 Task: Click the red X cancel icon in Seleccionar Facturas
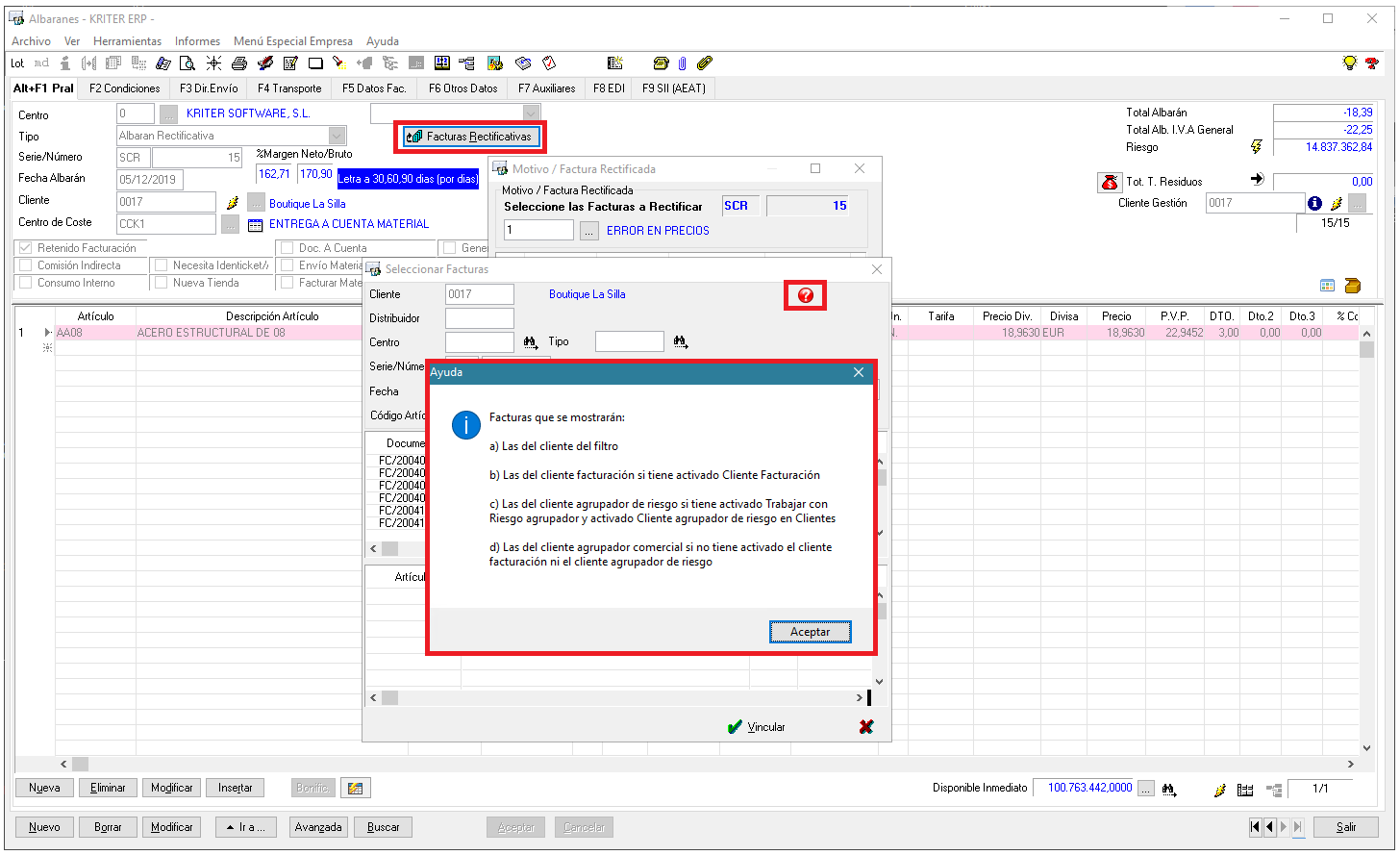[866, 727]
